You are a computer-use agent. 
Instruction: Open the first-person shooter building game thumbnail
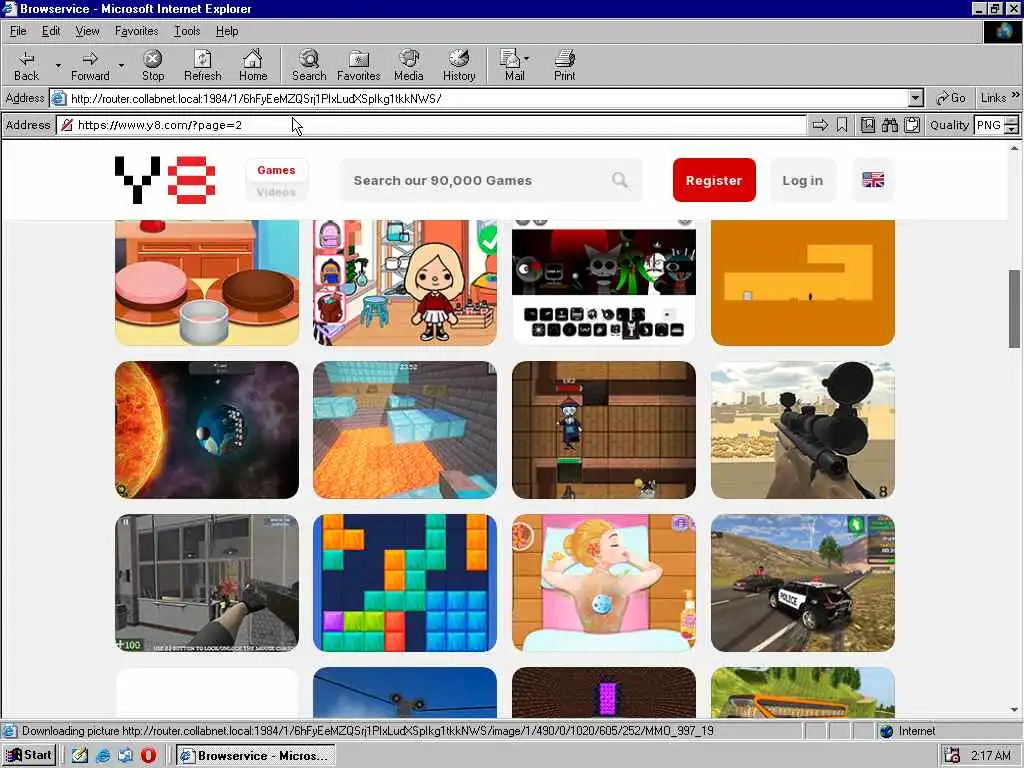[207, 583]
